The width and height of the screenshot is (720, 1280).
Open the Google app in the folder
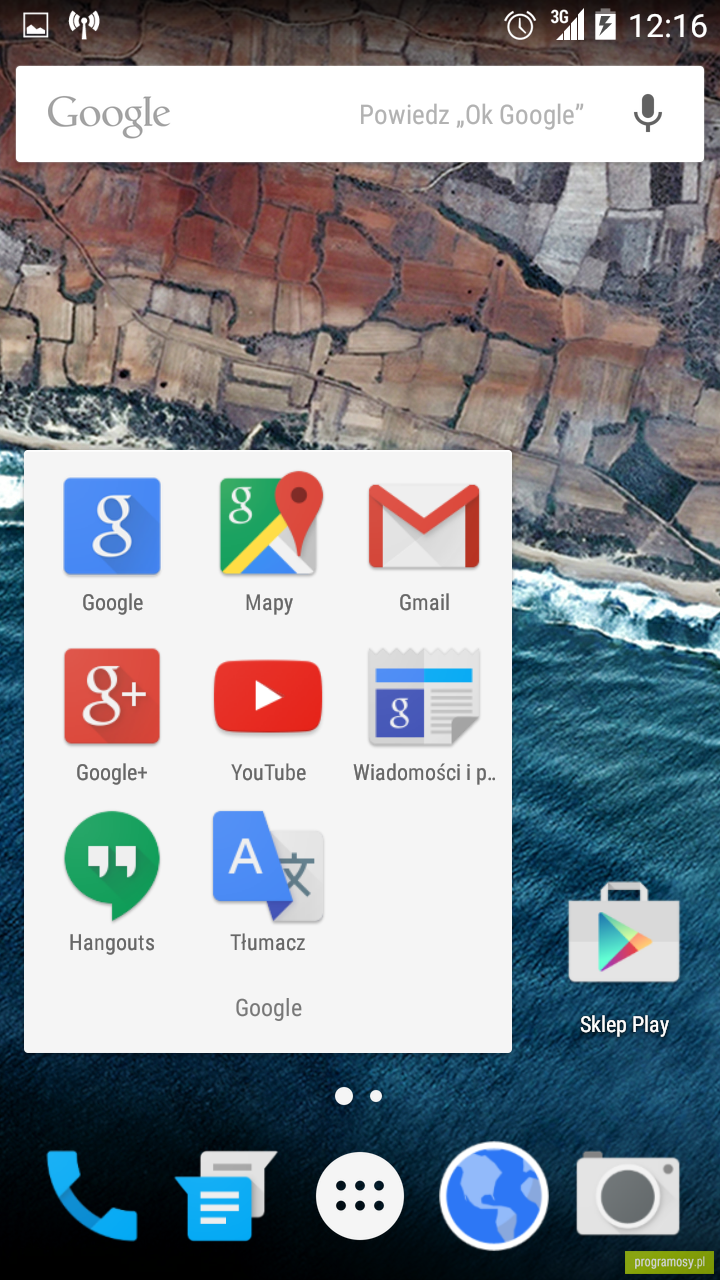112,527
